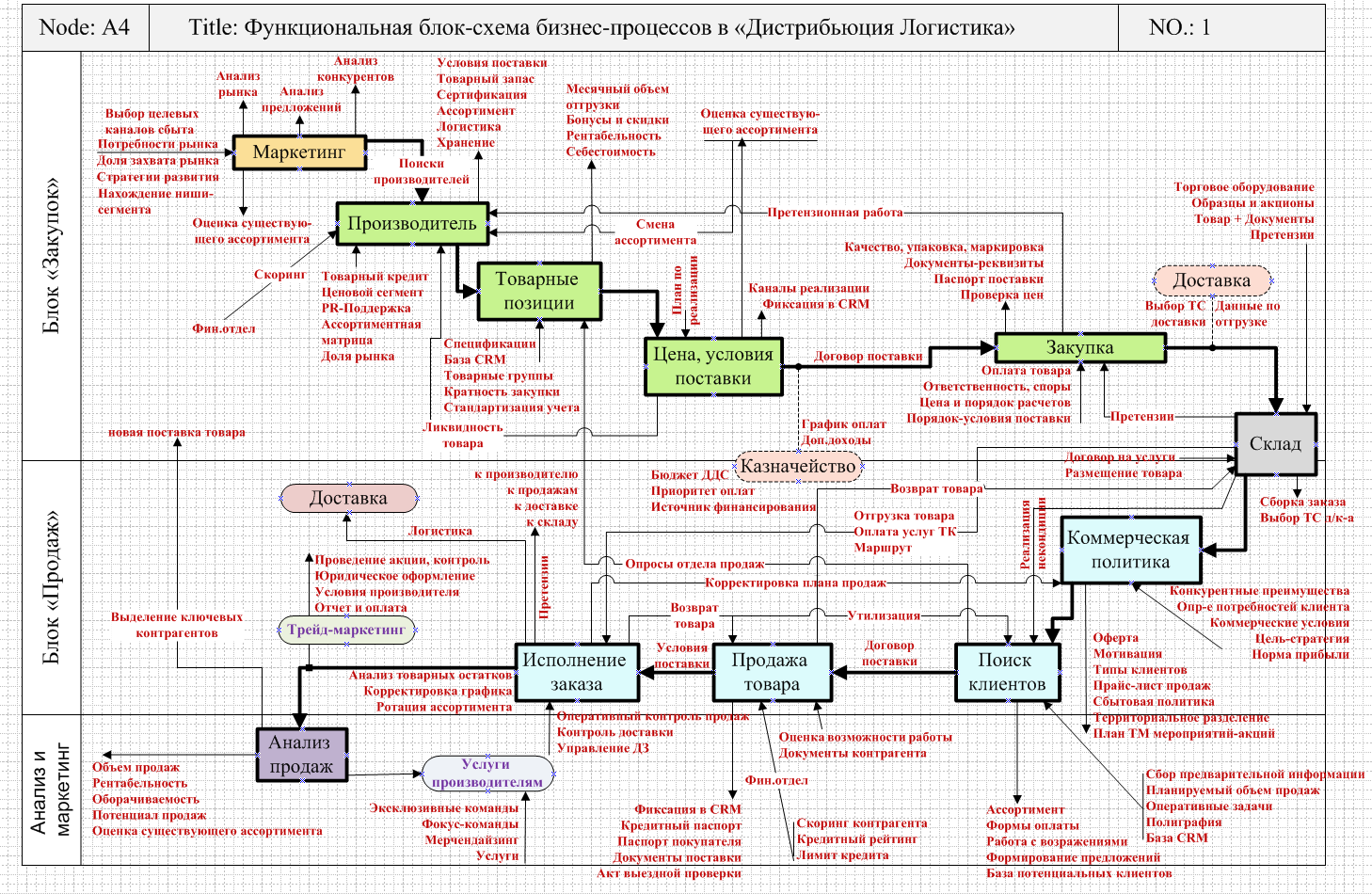Click the Логистика label under Доставка

[x=440, y=532]
